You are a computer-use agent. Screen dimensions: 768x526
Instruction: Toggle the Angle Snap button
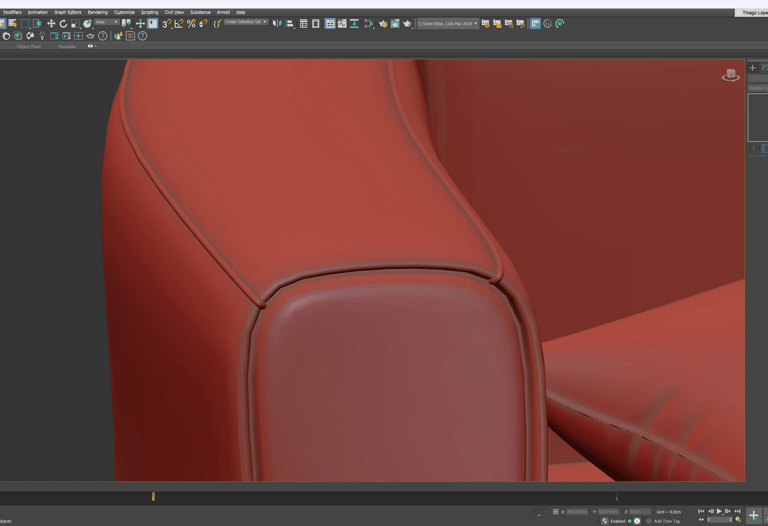(x=179, y=24)
